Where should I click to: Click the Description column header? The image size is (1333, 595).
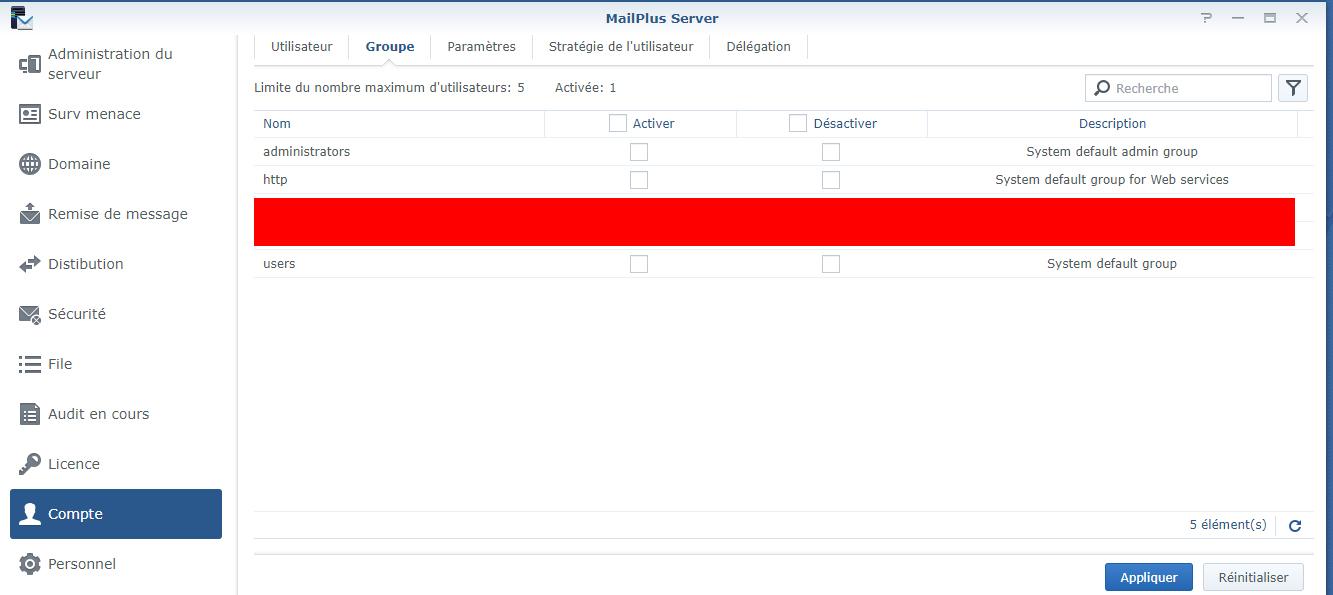pyautogui.click(x=1112, y=124)
